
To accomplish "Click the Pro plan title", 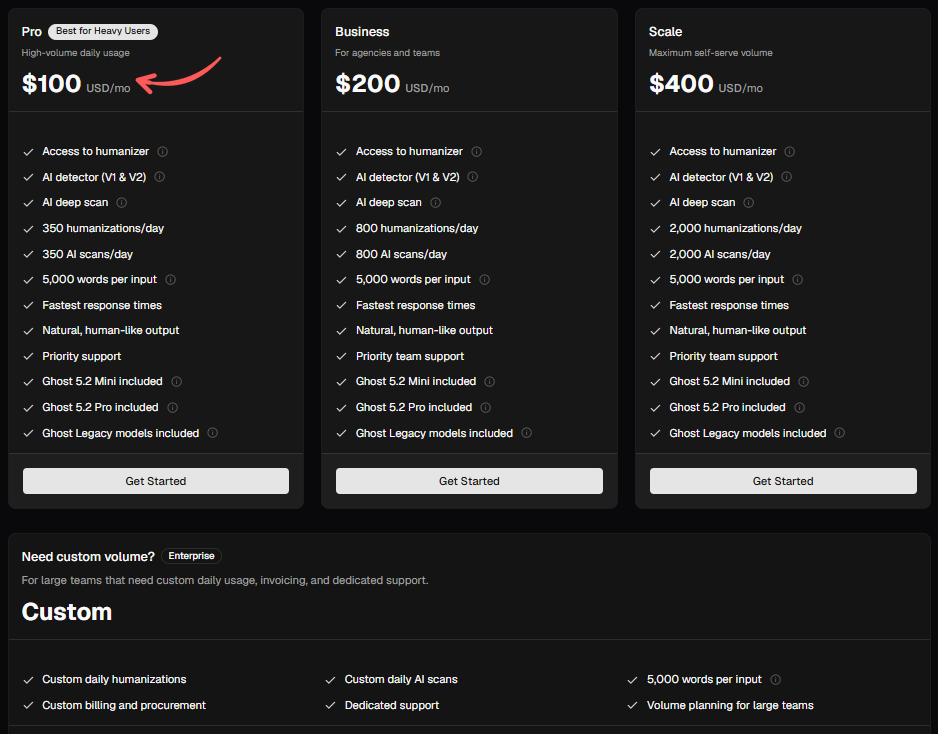I will 32,32.
